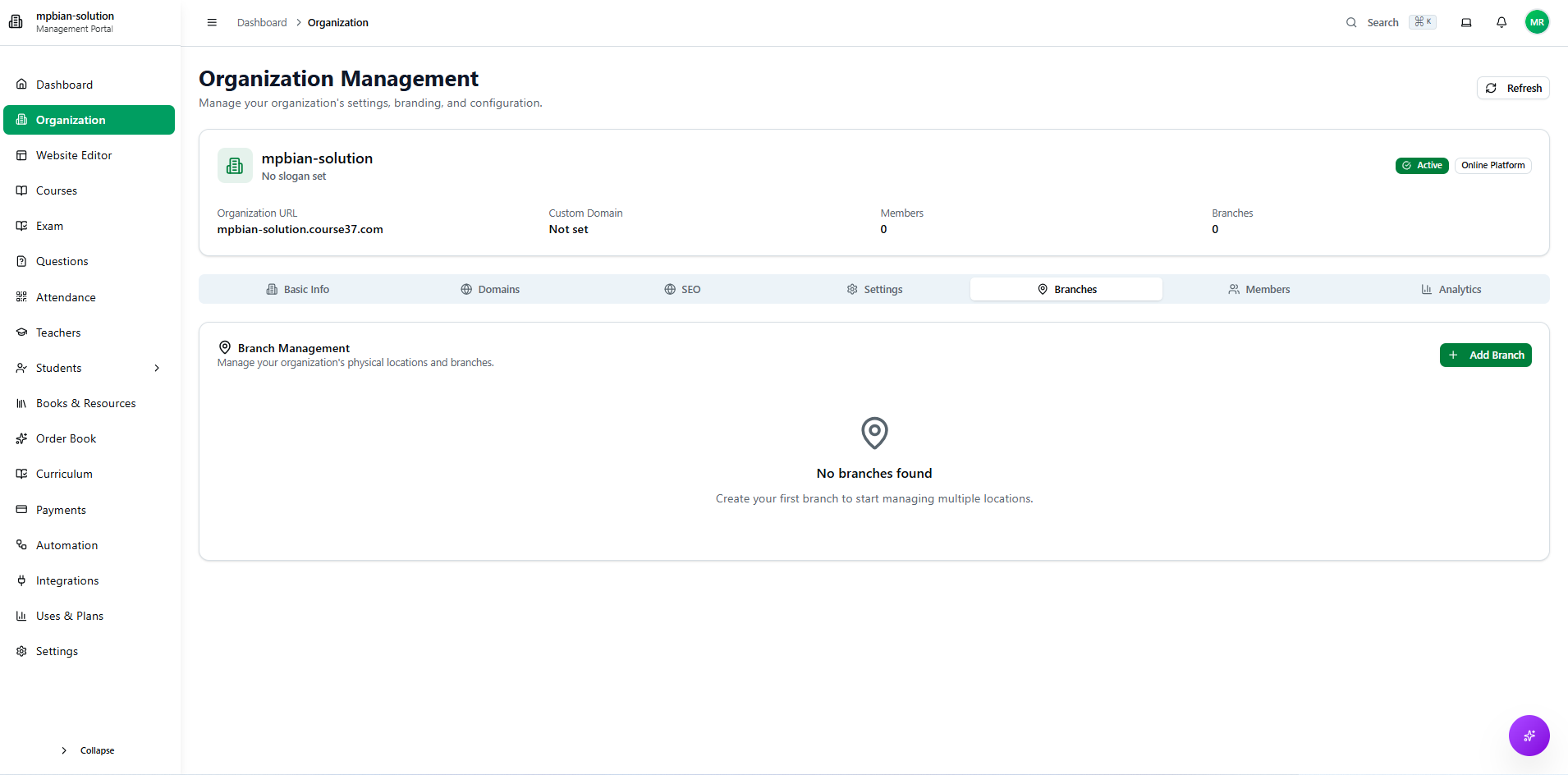1568x775 pixels.
Task: Toggle the sidebar hamburger menu icon
Action: point(212,22)
